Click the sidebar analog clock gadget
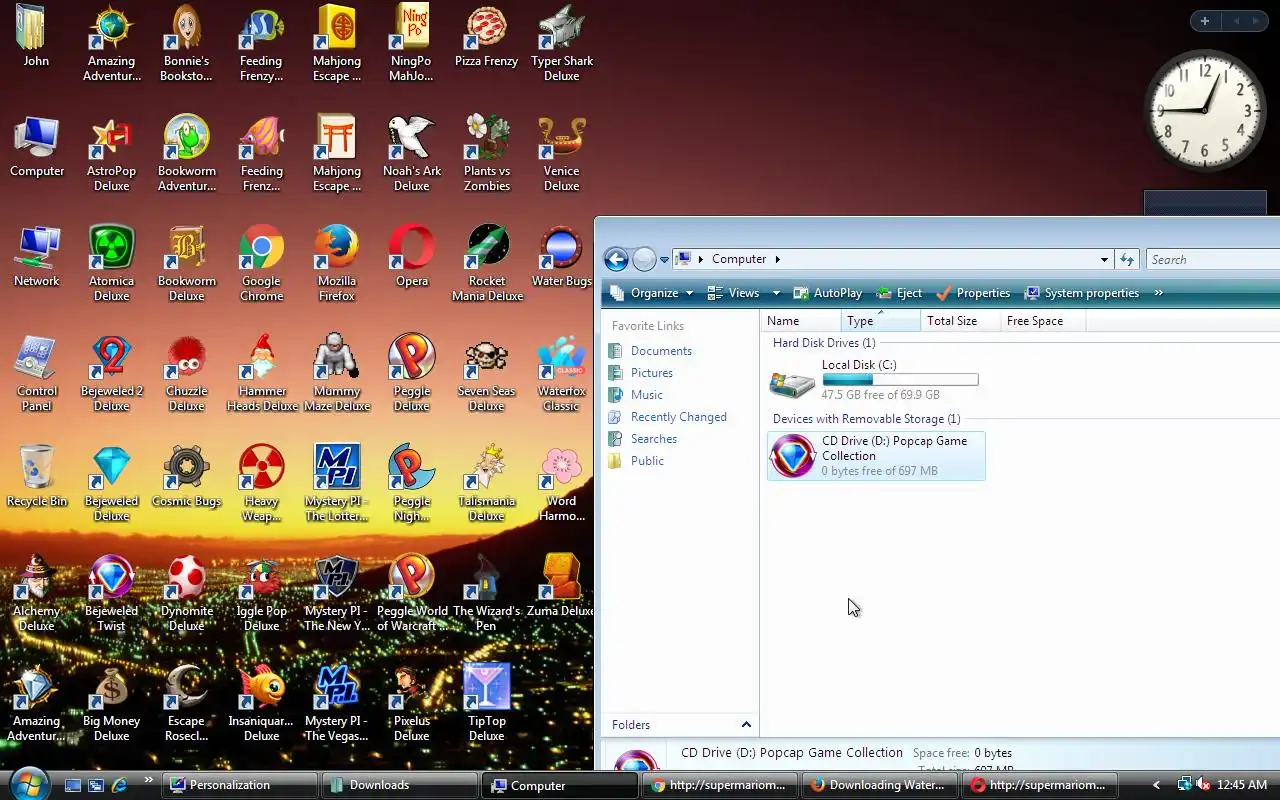Image resolution: width=1280 pixels, height=800 pixels. pos(1205,110)
